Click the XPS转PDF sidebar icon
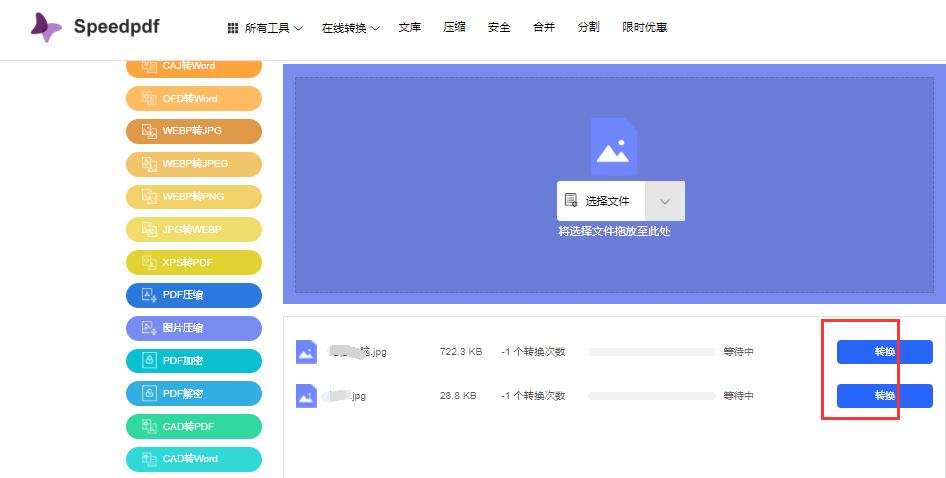Image resolution: width=946 pixels, height=478 pixels. point(149,263)
